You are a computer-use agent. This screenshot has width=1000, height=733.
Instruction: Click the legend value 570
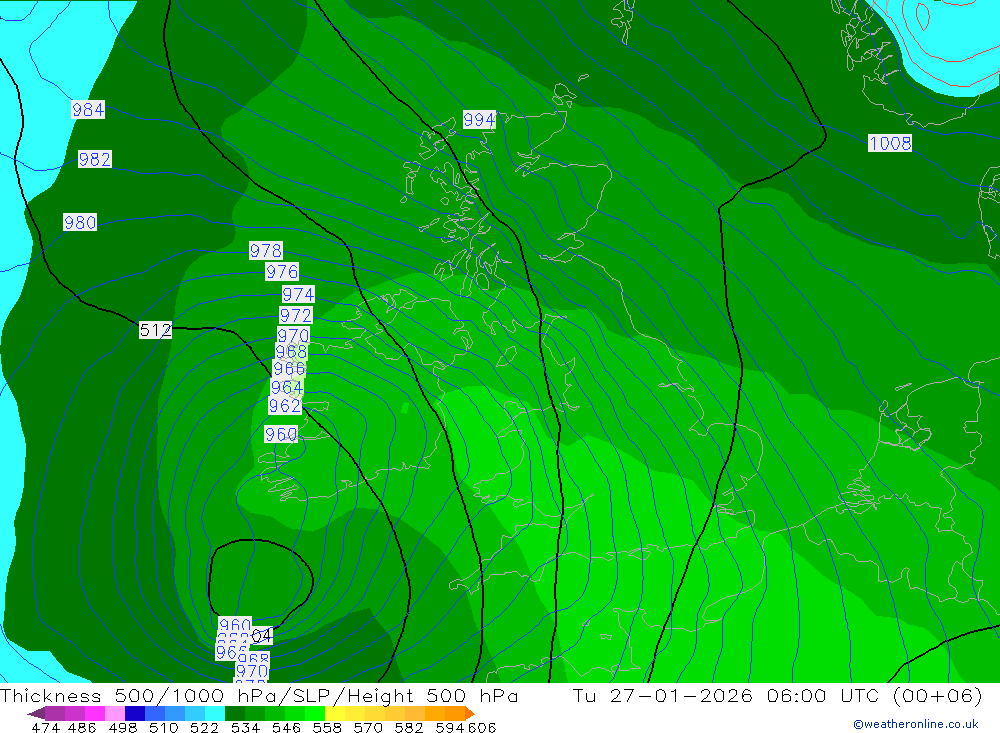[x=367, y=728]
